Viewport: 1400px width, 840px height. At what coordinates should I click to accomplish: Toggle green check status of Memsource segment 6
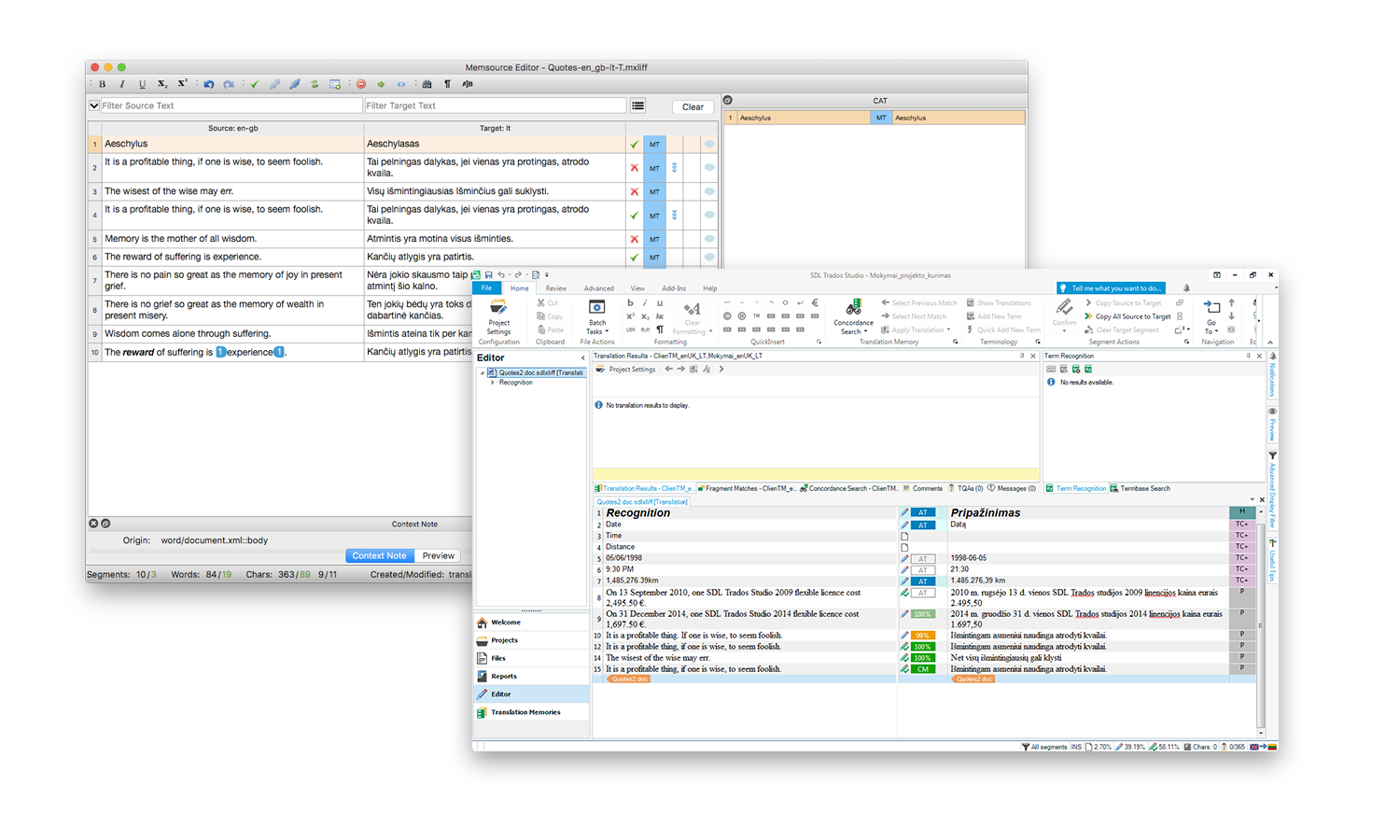(x=635, y=258)
